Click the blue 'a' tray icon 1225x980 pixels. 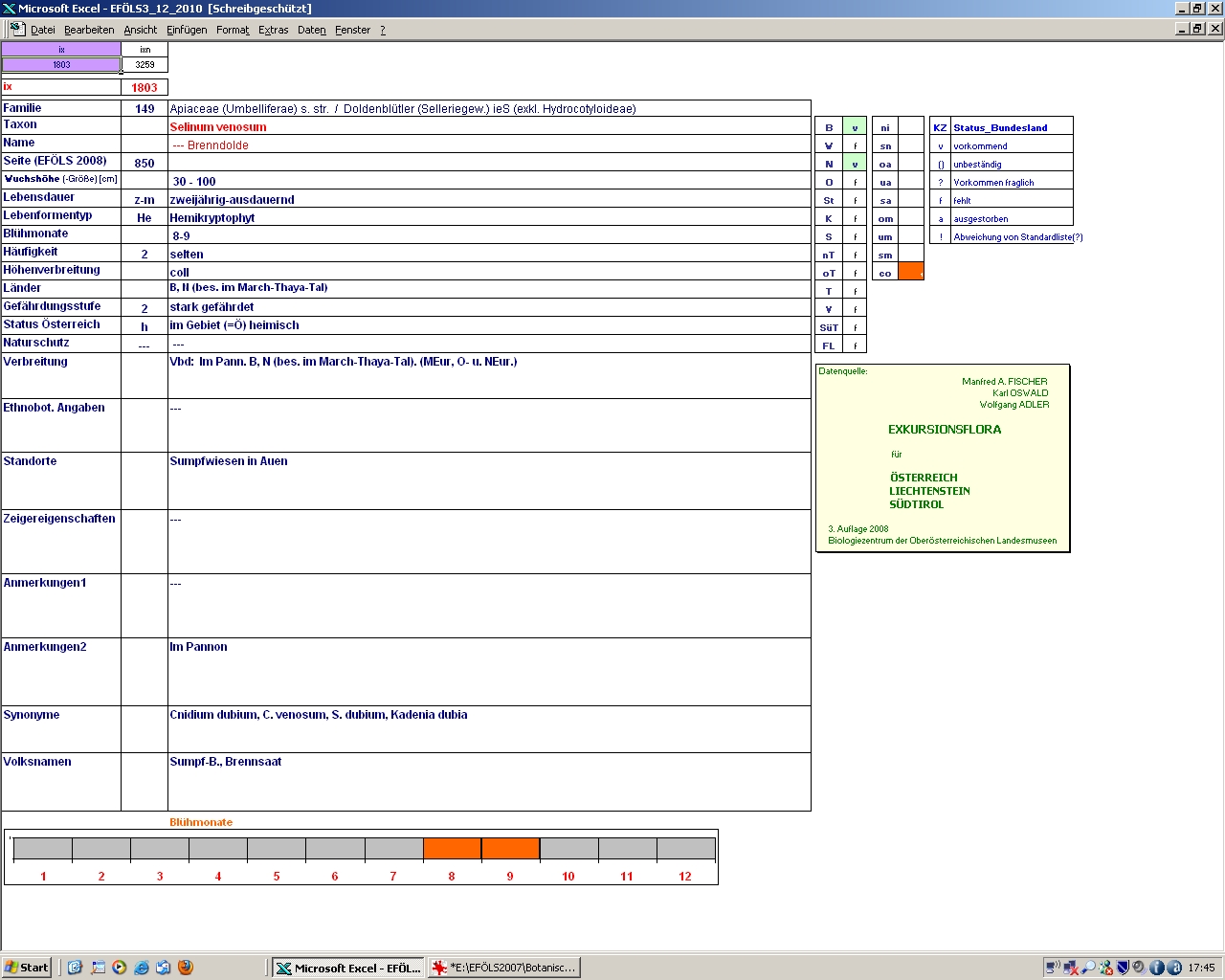coord(1174,968)
